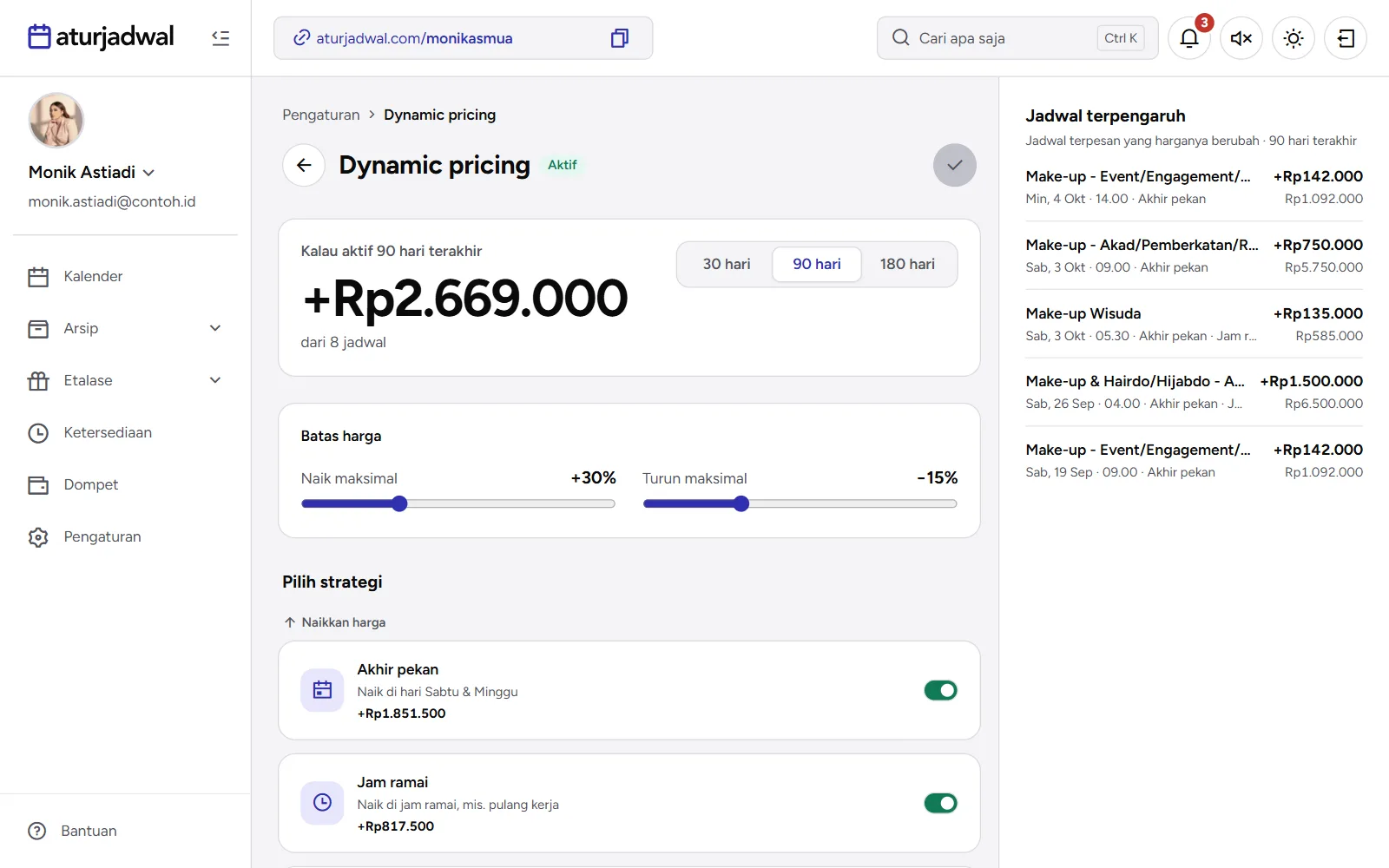Disable the Akhir pekan strategy toggle

(x=940, y=690)
